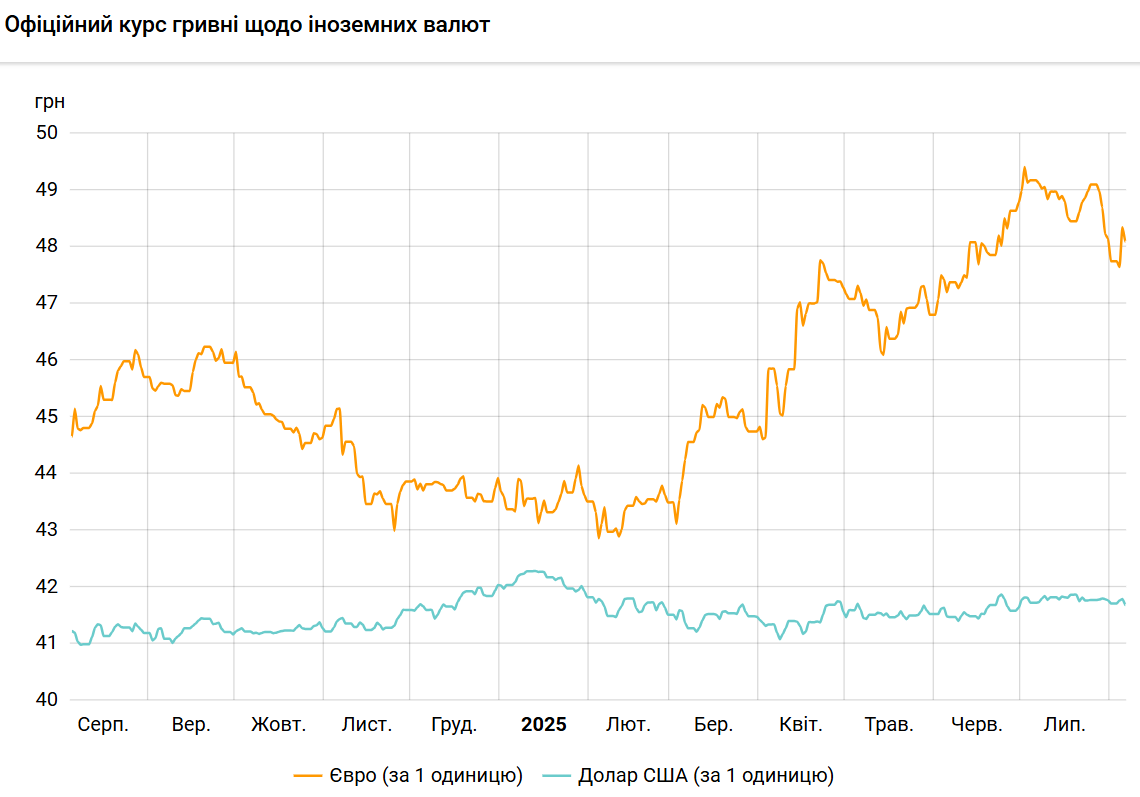This screenshot has width=1140, height=797.
Task: Select the Вер. month label
Action: [x=191, y=725]
